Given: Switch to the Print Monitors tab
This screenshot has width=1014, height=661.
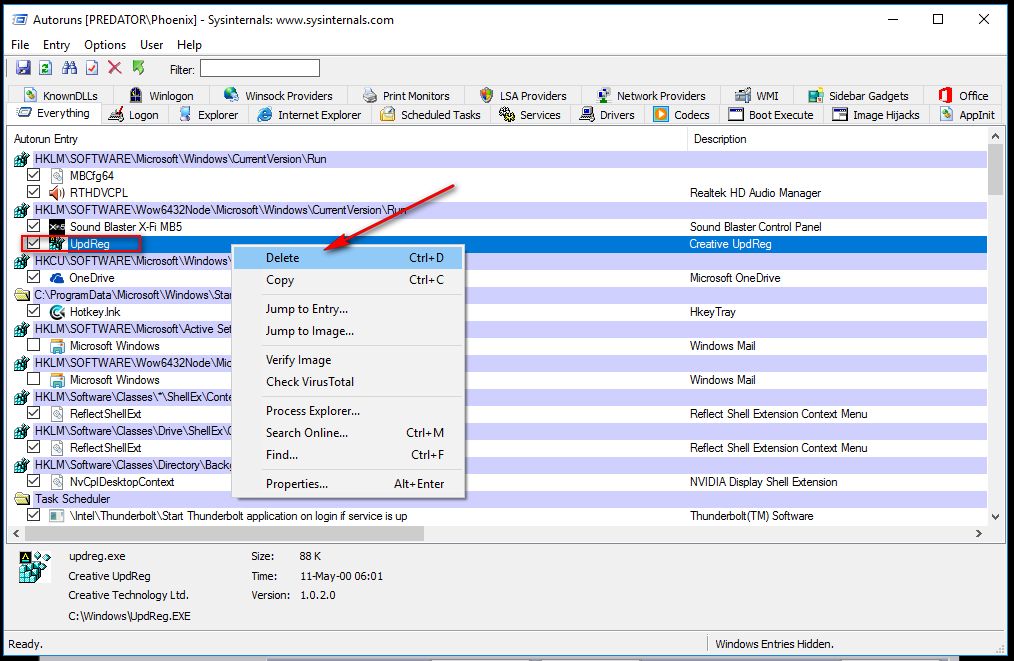Looking at the screenshot, I should click(x=406, y=96).
